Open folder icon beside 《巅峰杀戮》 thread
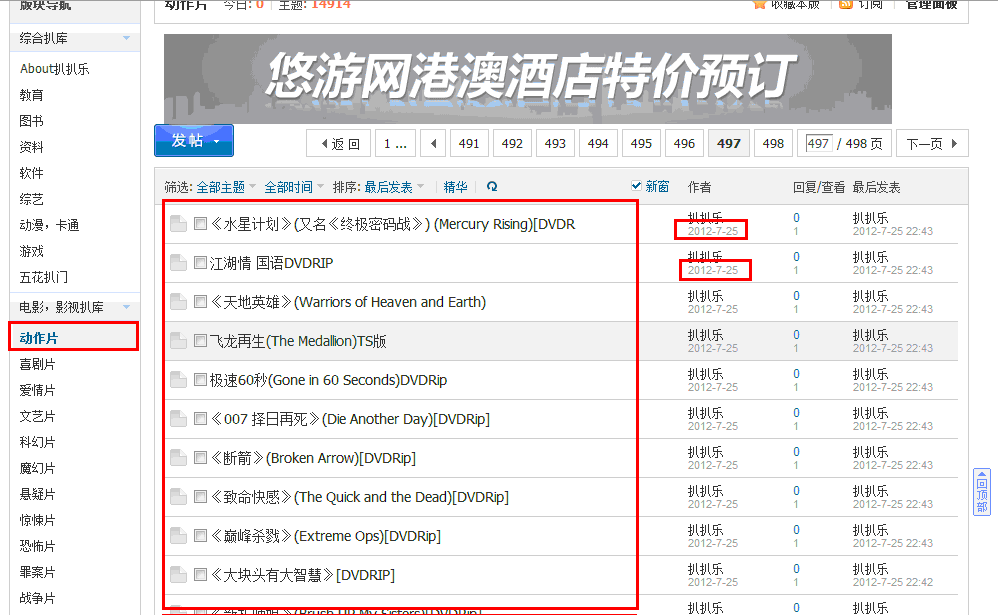998x615 pixels. (178, 536)
